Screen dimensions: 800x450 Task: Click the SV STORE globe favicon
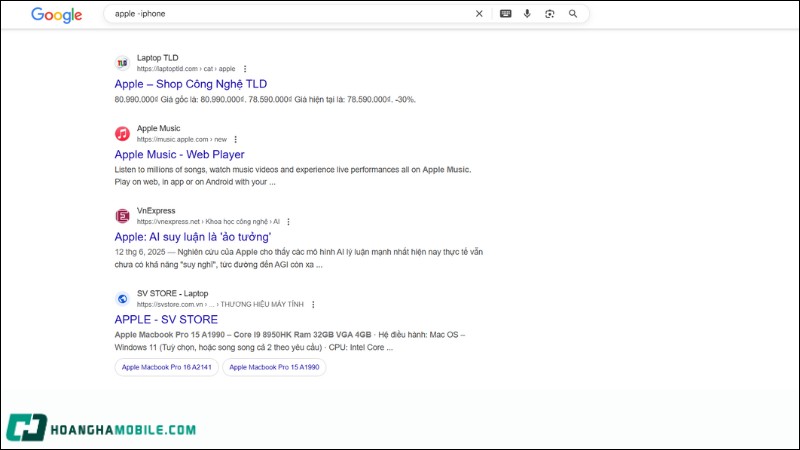(122, 298)
